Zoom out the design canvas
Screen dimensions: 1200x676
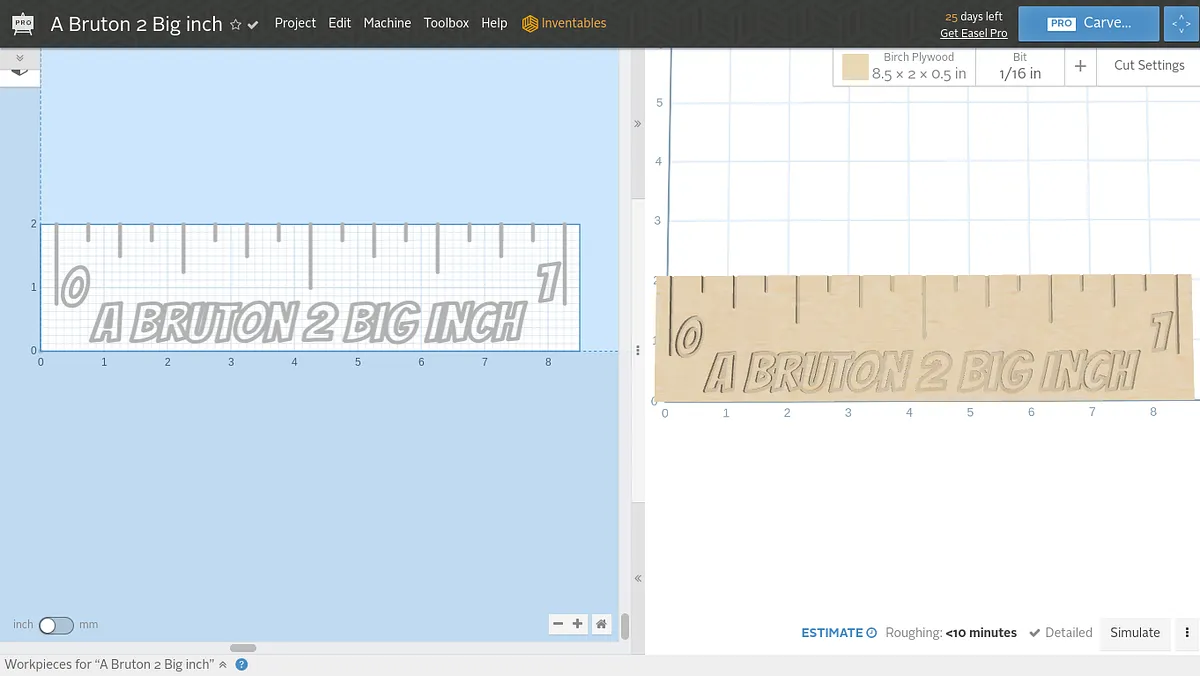click(558, 624)
